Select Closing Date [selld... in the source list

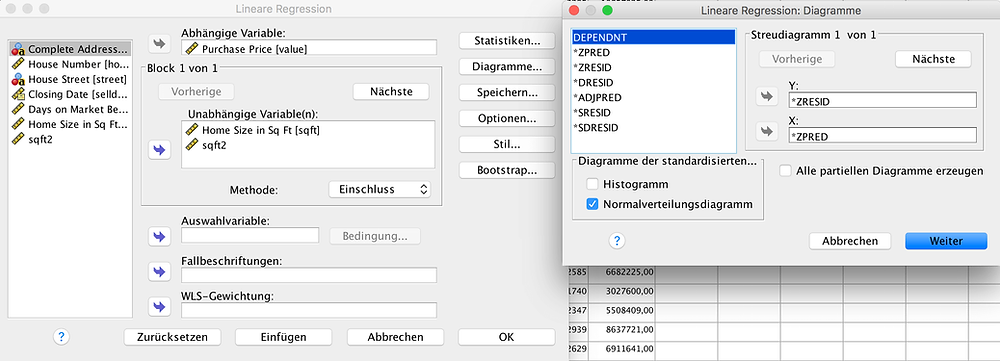[71, 94]
